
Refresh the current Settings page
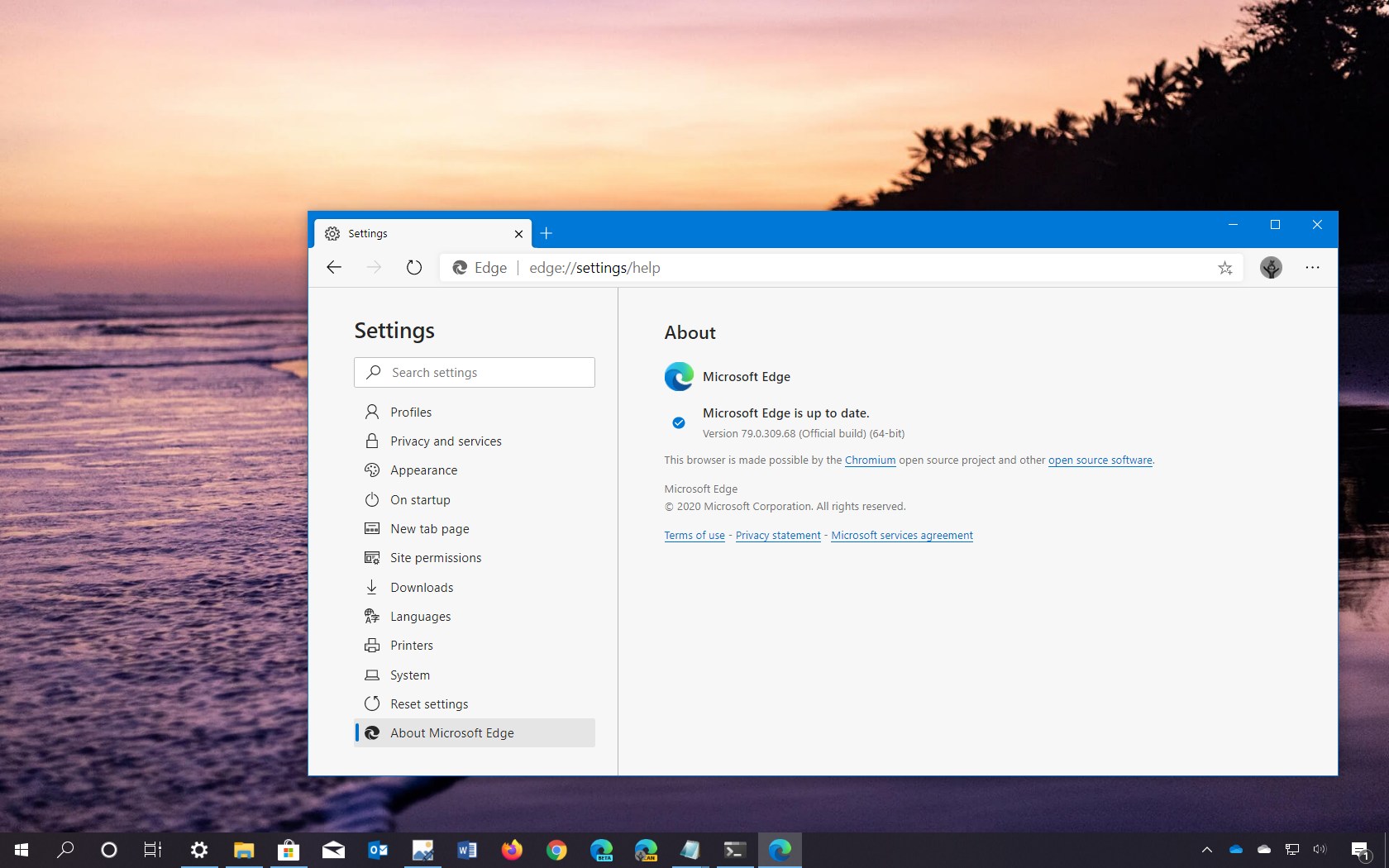point(413,268)
